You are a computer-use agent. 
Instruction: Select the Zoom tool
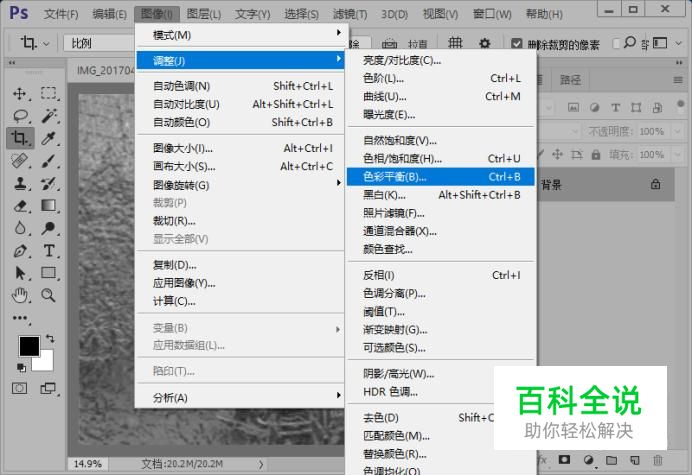click(49, 295)
